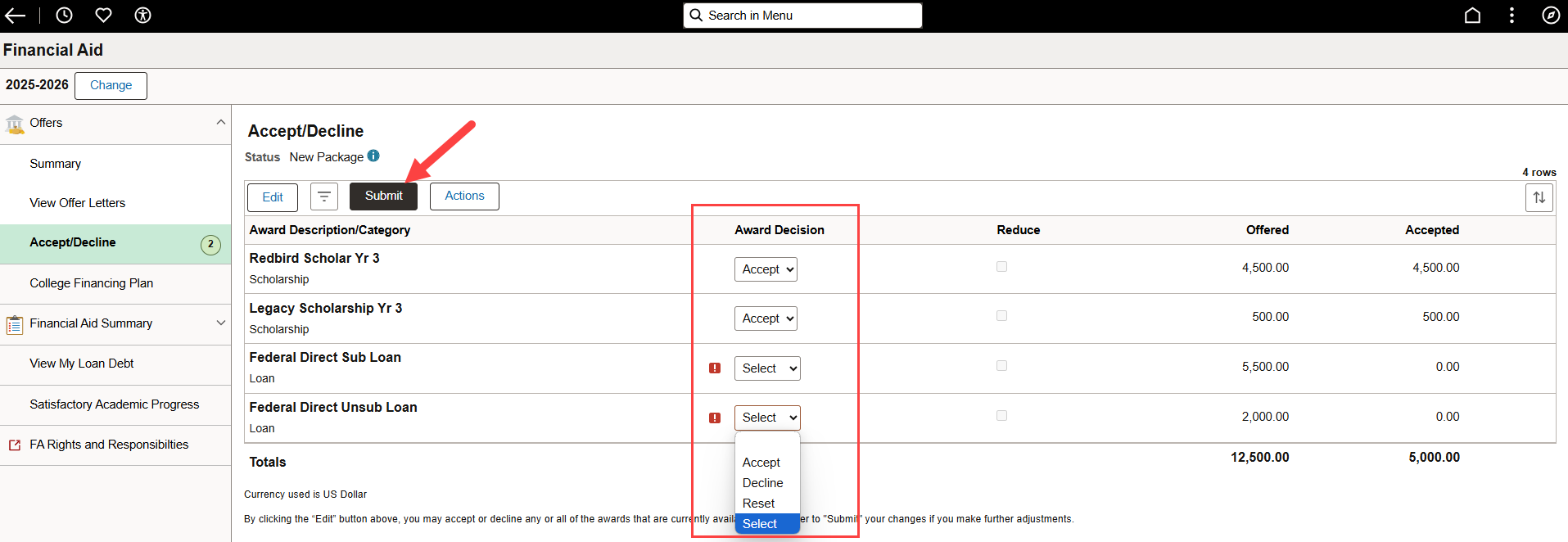Collapse the Offers section chevron
This screenshot has height=542, width=1568.
(x=220, y=122)
